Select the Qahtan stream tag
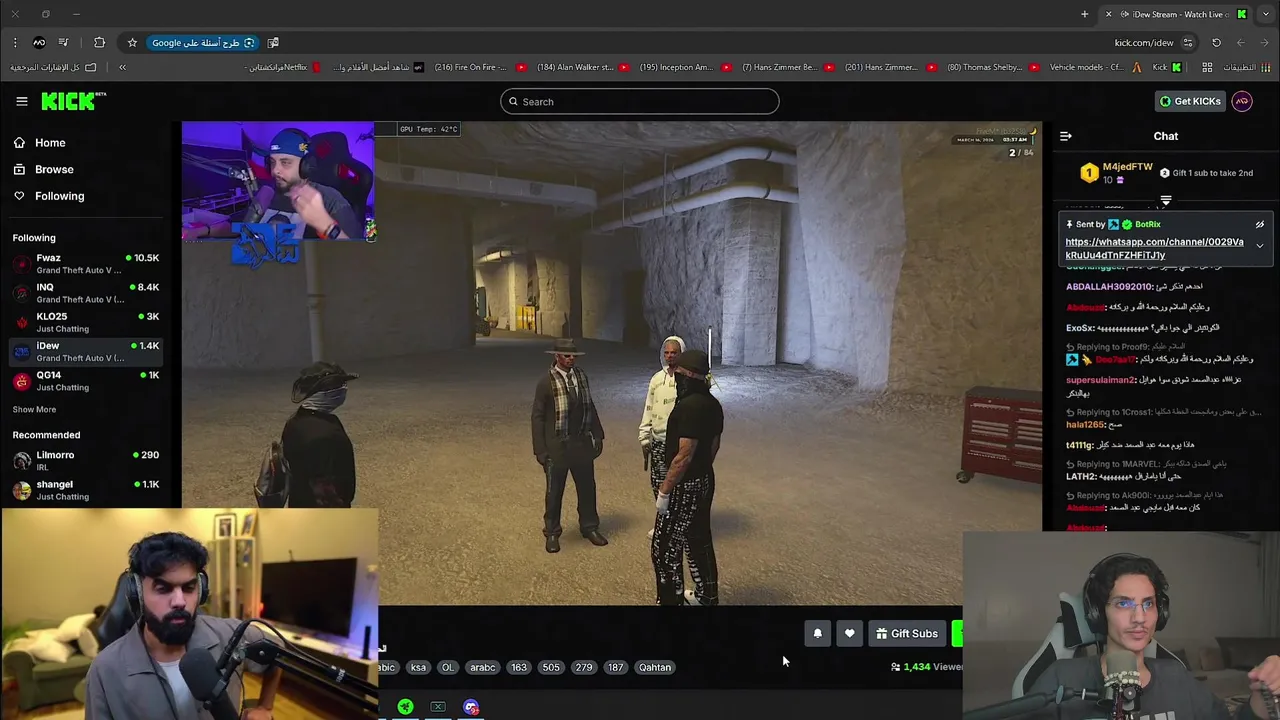This screenshot has height=720, width=1280. coord(655,668)
